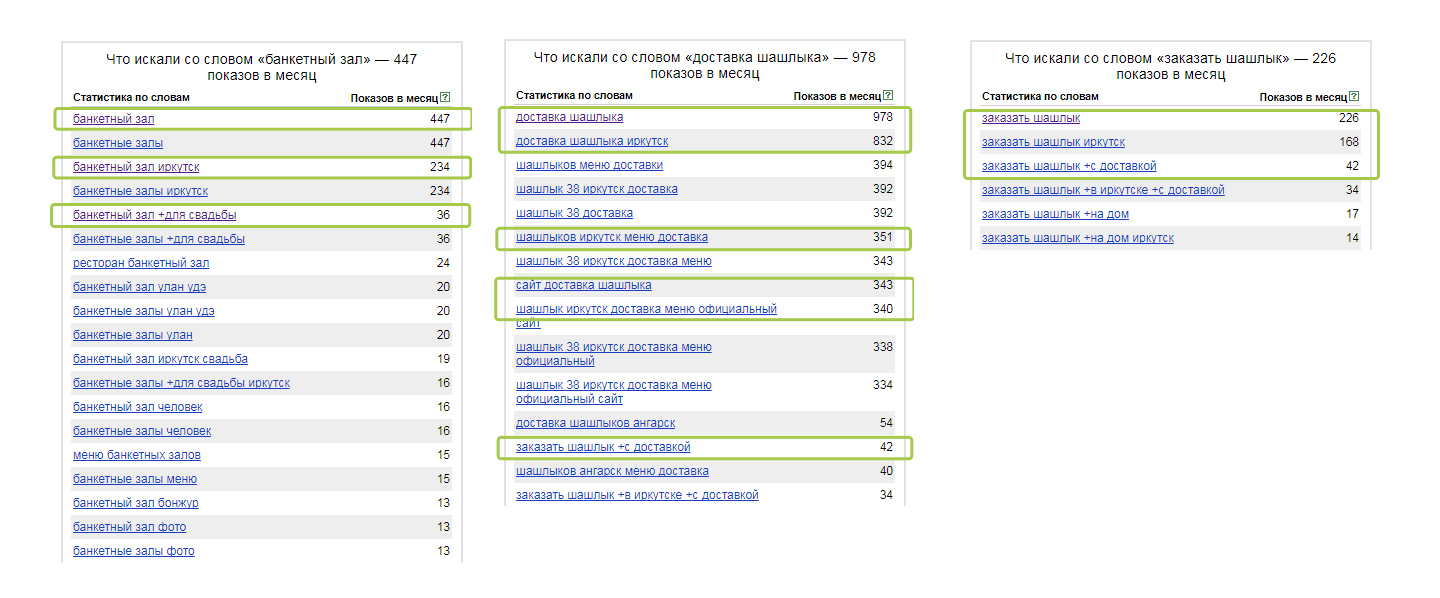Open the link меню банкетных залов
Image resolution: width=1440 pixels, height=598 pixels.
(137, 455)
